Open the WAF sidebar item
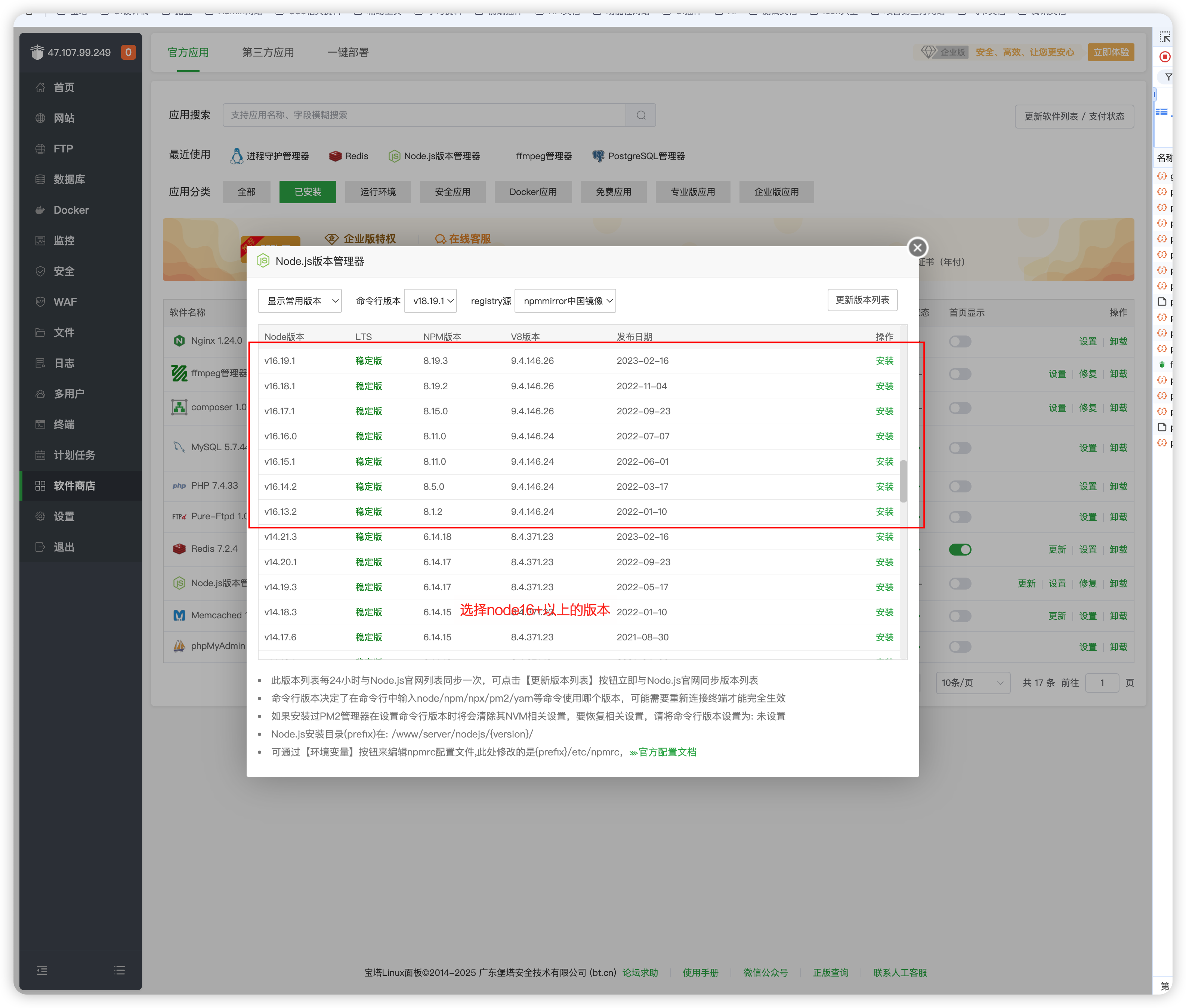This screenshot has width=1186, height=1008. pos(65,302)
